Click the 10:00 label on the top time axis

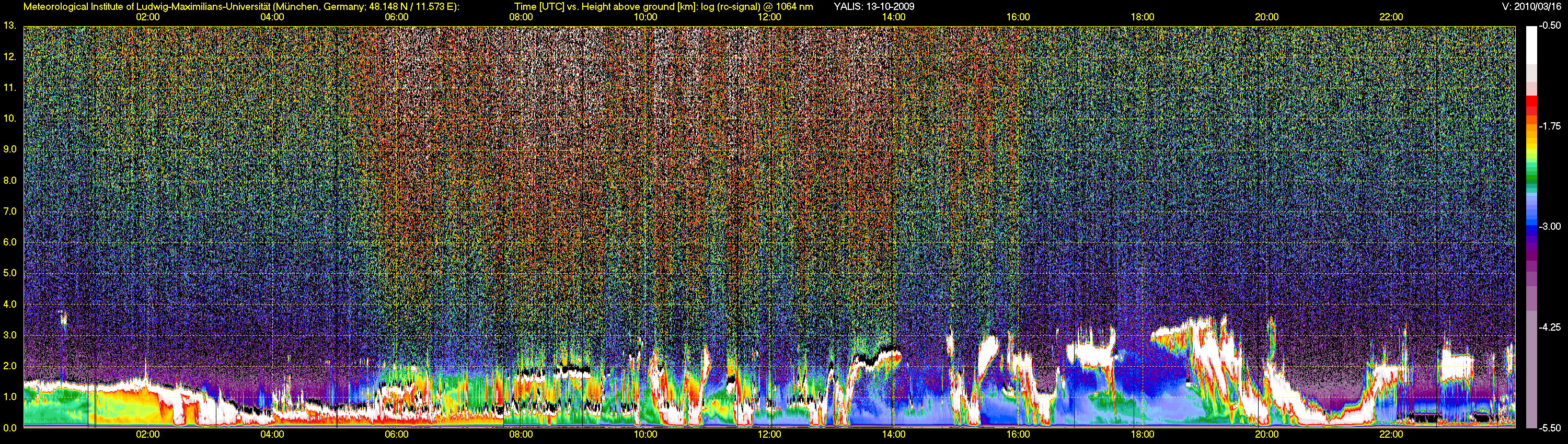(645, 17)
